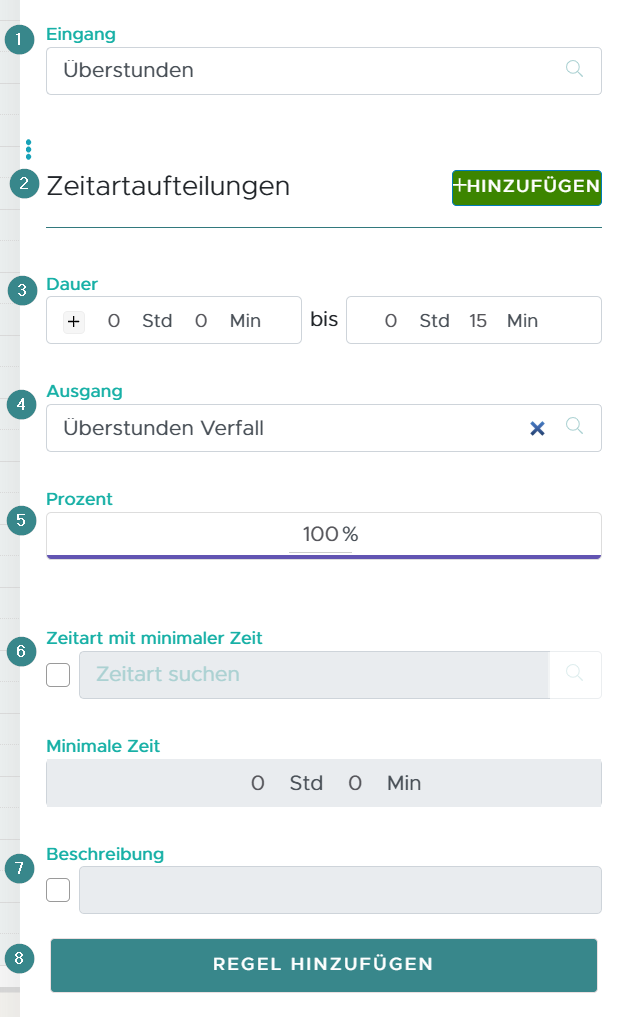Click the search icon in the Ausgang field

575,427
